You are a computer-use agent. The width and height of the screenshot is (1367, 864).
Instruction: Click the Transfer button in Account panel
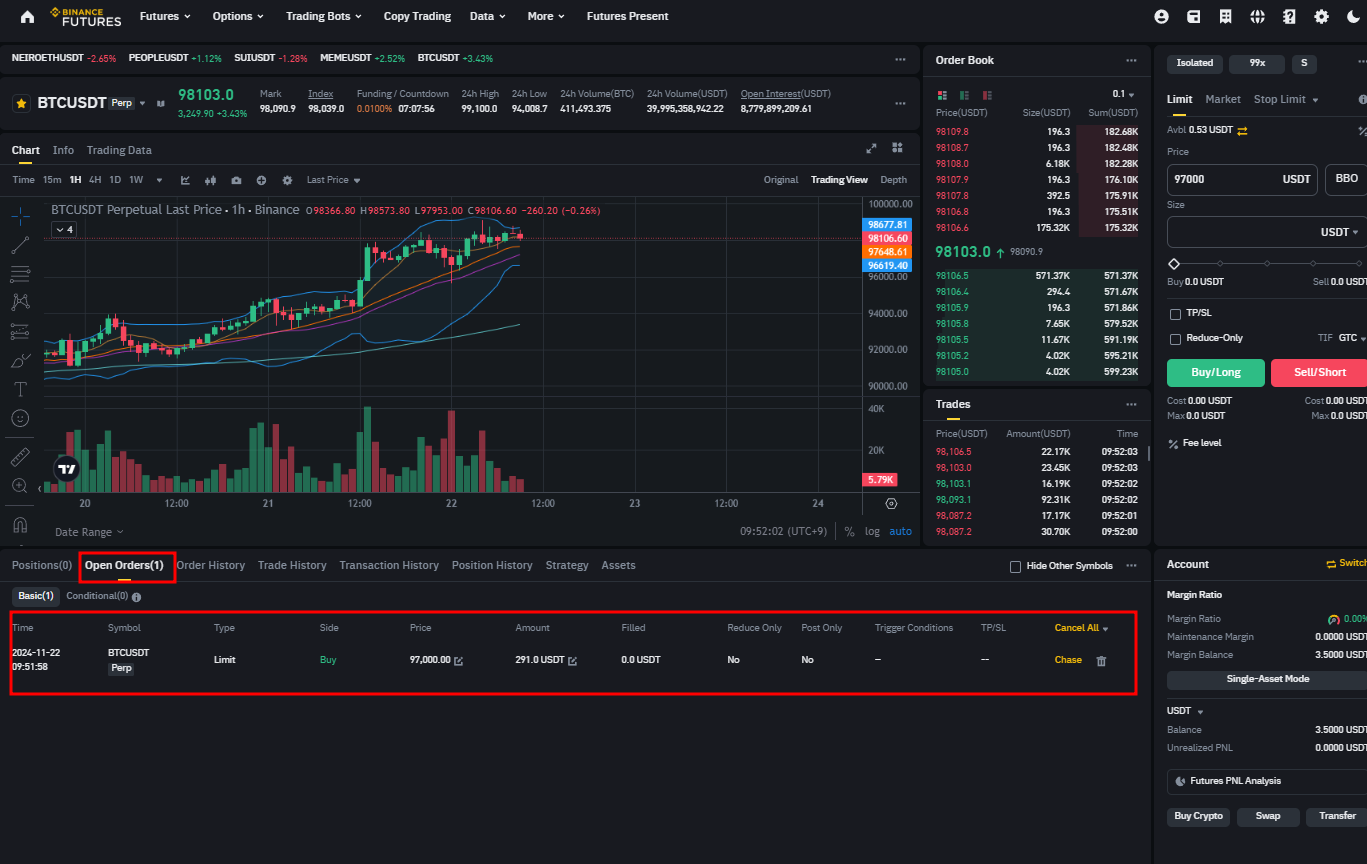tap(1336, 816)
